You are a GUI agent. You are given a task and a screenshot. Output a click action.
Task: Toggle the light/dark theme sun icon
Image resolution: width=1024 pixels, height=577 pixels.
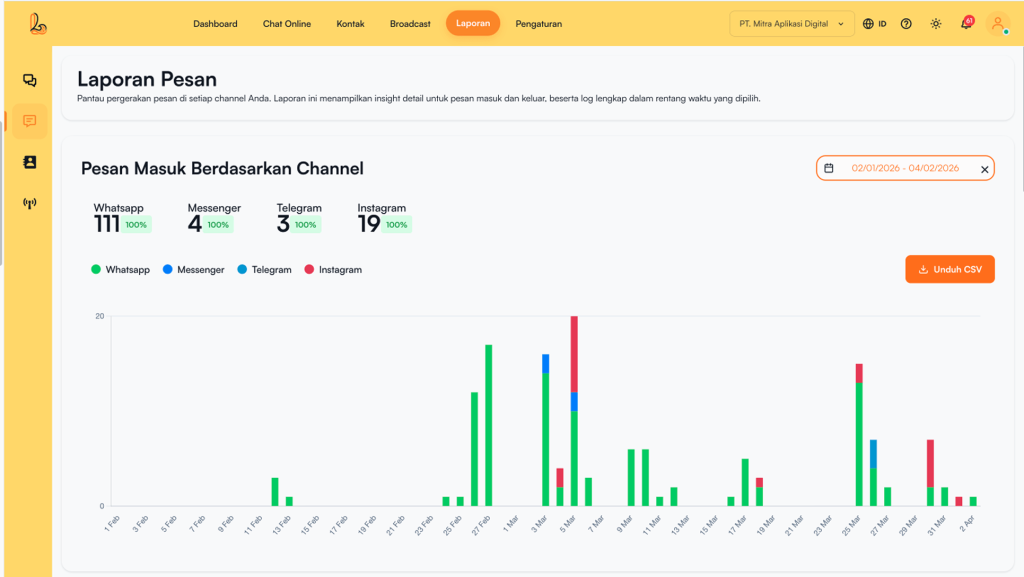(936, 24)
